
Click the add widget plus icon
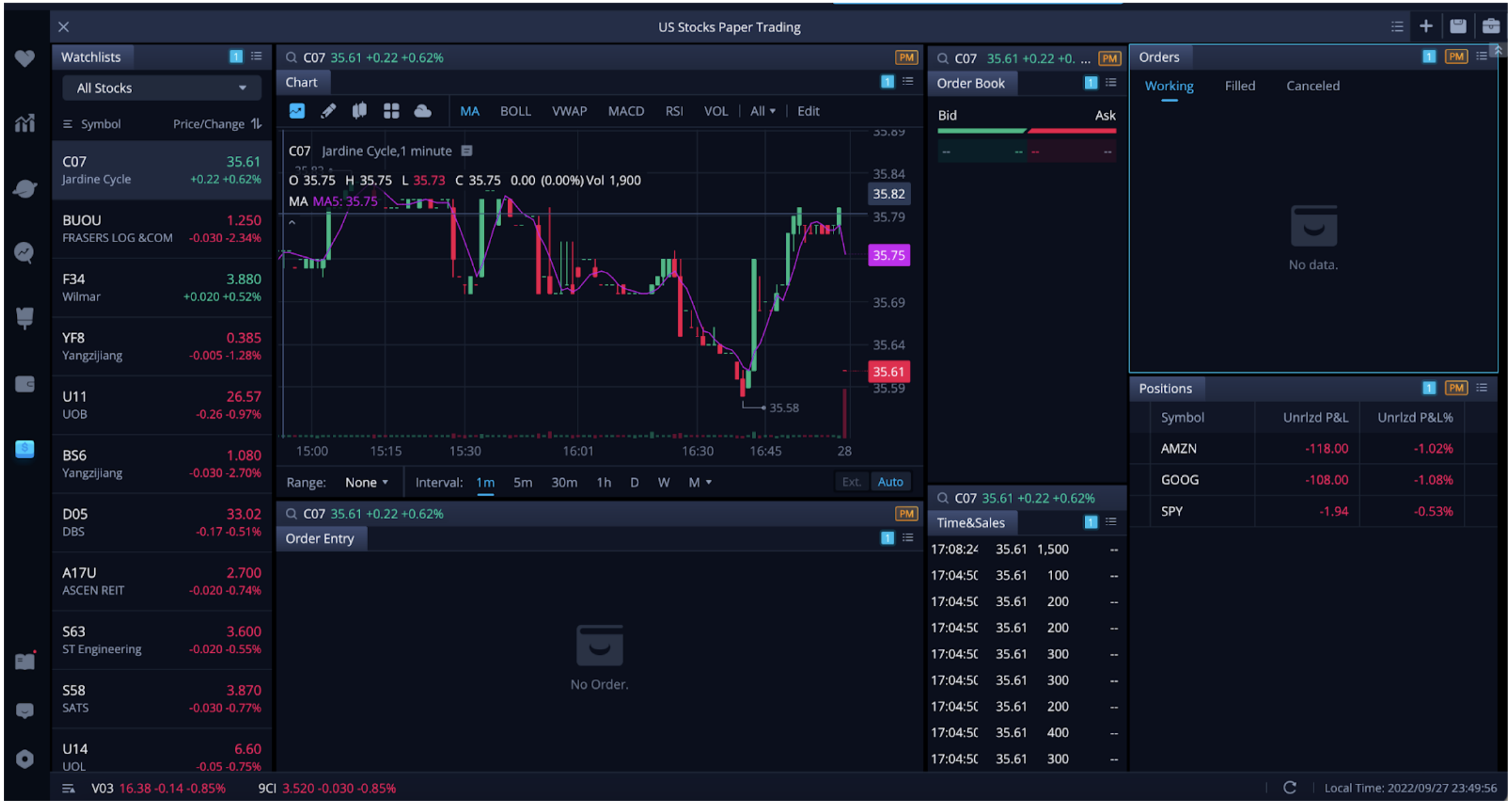(1426, 26)
